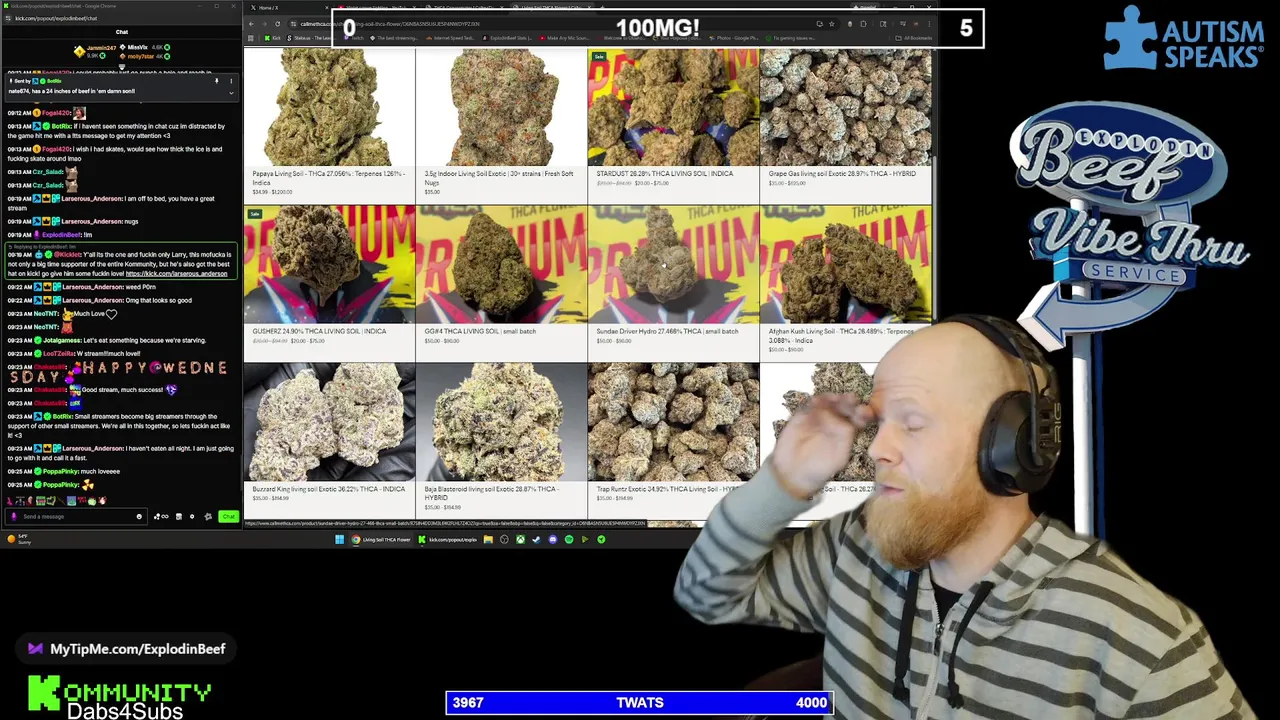Open Baja Blasteroid Living Soil Exotic image
Screen dimensions: 1280x720
(501, 422)
